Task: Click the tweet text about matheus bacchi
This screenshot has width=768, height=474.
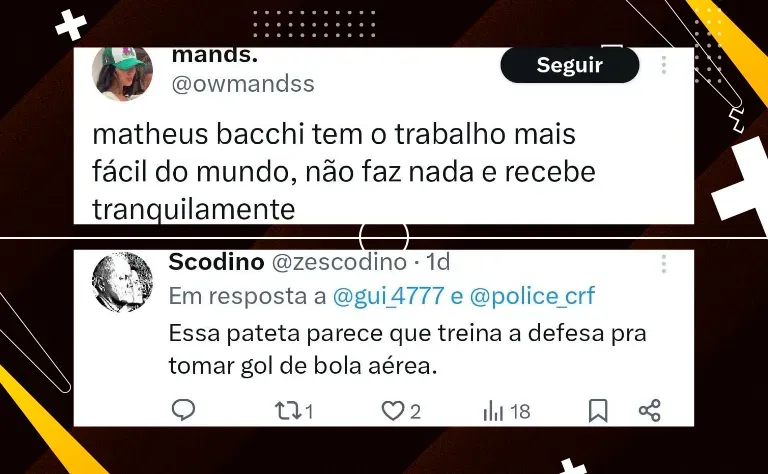Action: coord(343,171)
